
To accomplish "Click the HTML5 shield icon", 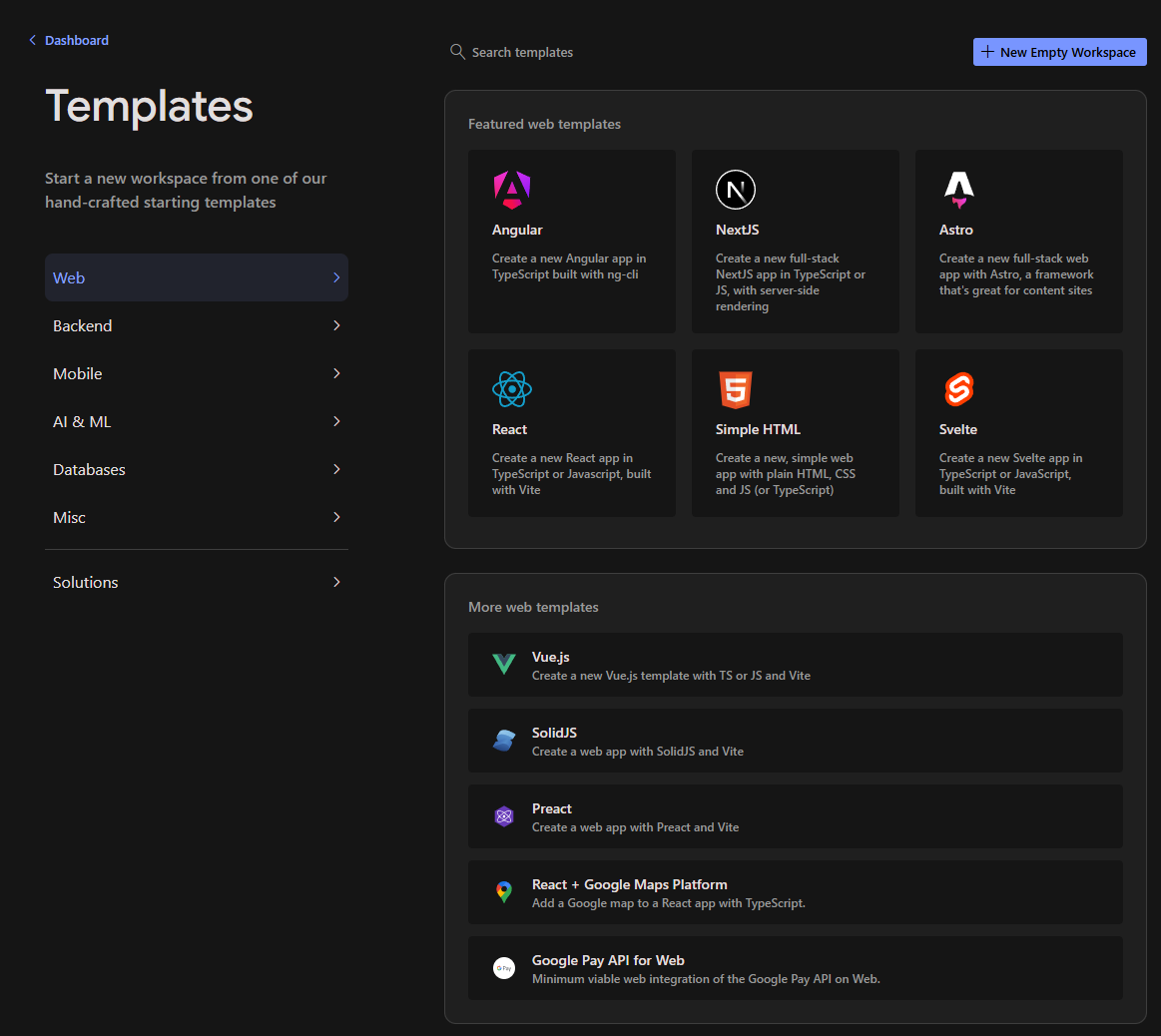I will 736,389.
